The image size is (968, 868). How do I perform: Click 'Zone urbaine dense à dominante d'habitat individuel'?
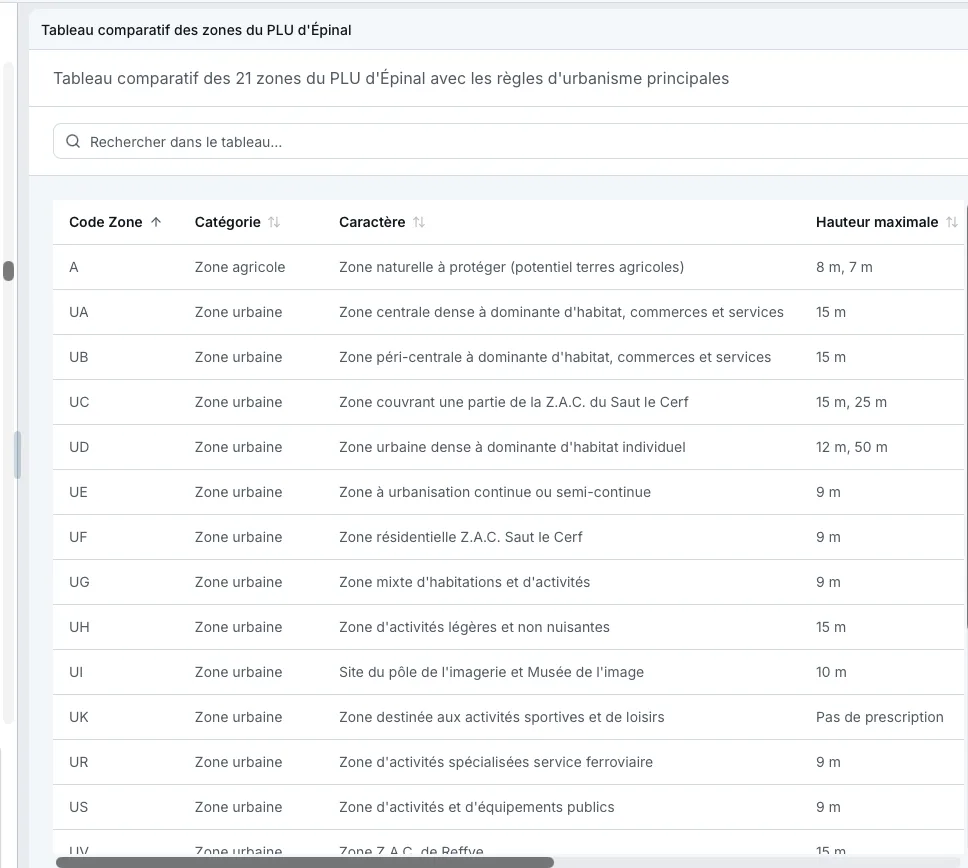point(512,448)
